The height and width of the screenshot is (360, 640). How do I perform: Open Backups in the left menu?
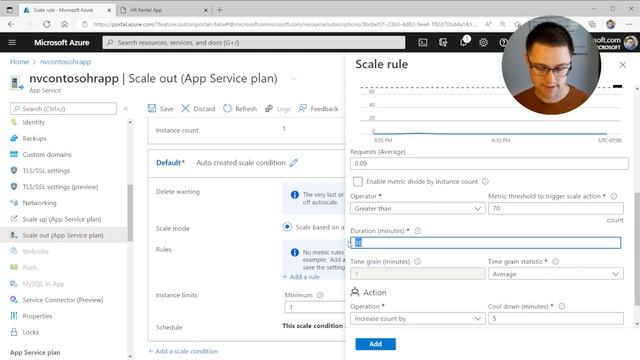[x=34, y=138]
